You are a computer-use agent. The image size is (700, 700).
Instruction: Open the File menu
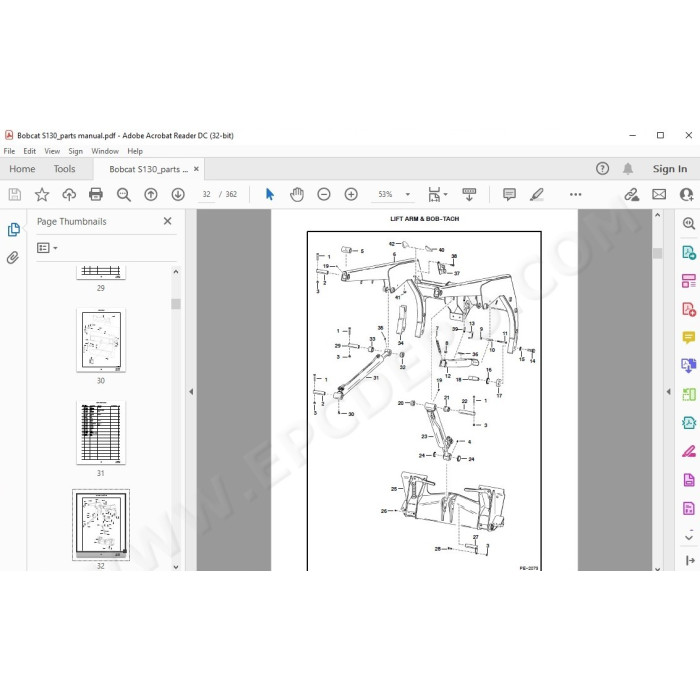coord(9,151)
